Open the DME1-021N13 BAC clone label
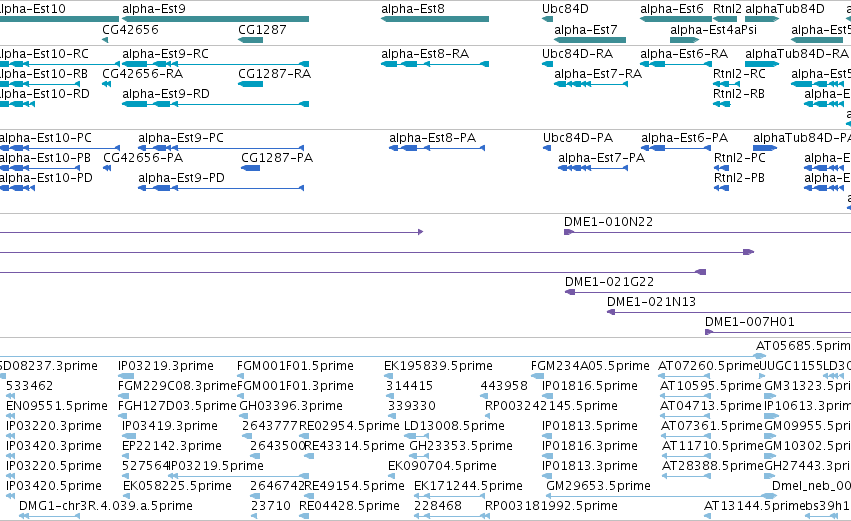This screenshot has height=521, width=851. pos(651,302)
